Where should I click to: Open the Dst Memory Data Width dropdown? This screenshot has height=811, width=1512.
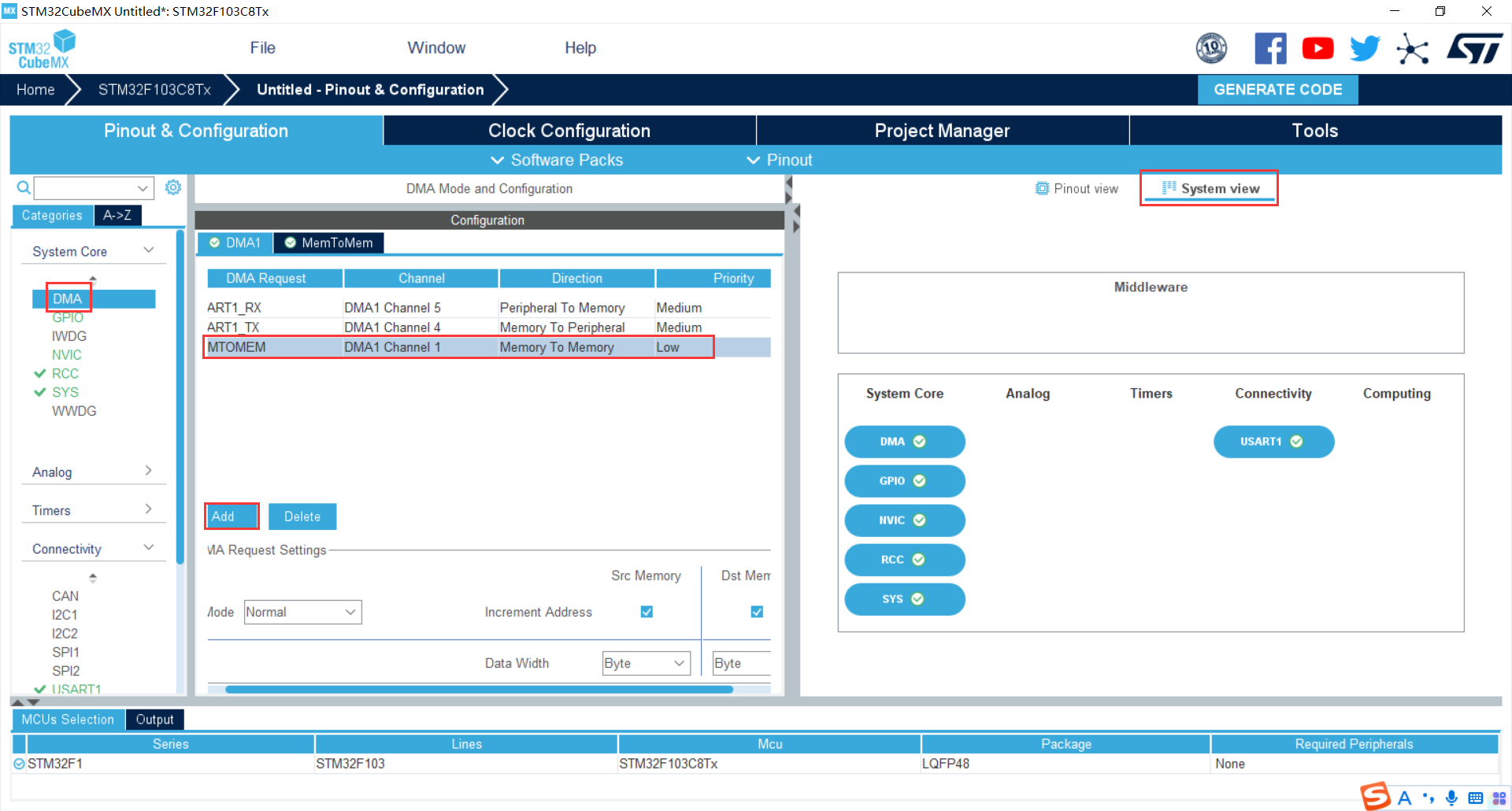point(741,663)
